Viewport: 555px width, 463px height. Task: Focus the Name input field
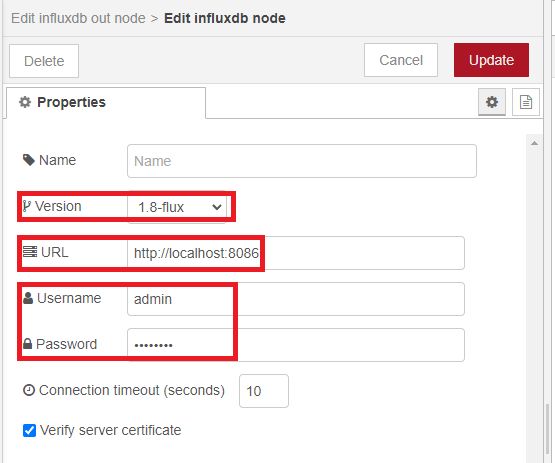(302, 161)
